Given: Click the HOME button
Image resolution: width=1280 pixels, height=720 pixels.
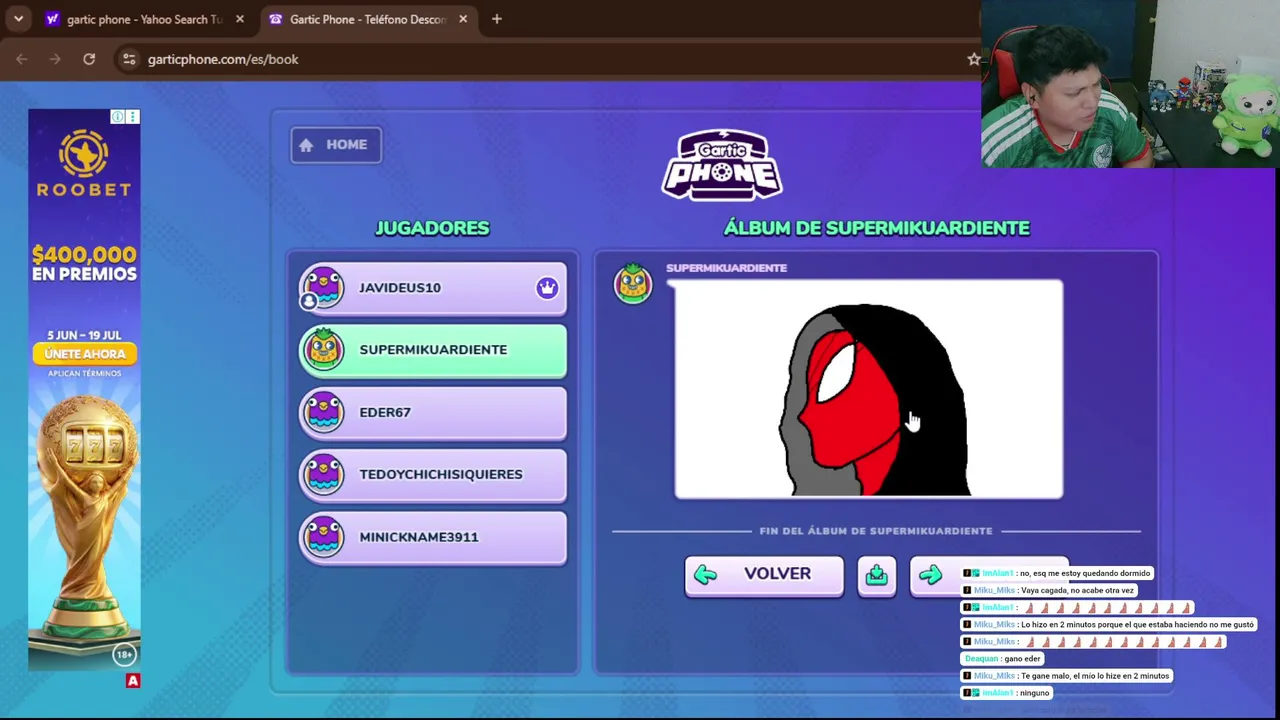Looking at the screenshot, I should pos(336,145).
